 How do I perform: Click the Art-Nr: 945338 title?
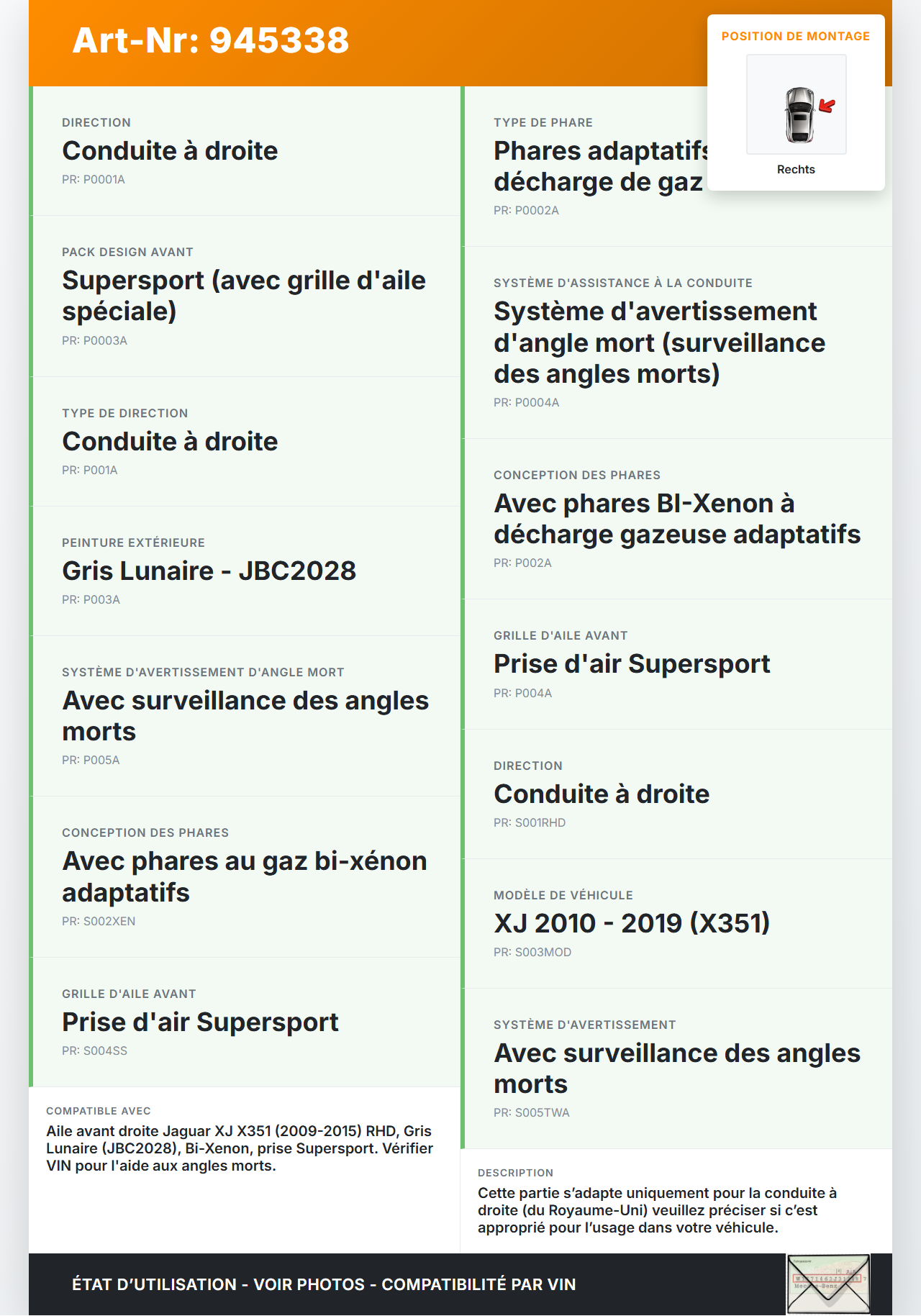[x=211, y=40]
